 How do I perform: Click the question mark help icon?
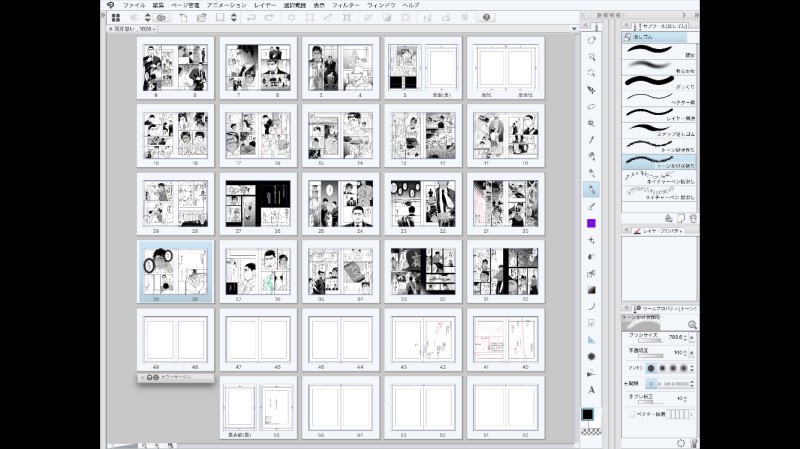click(x=486, y=17)
